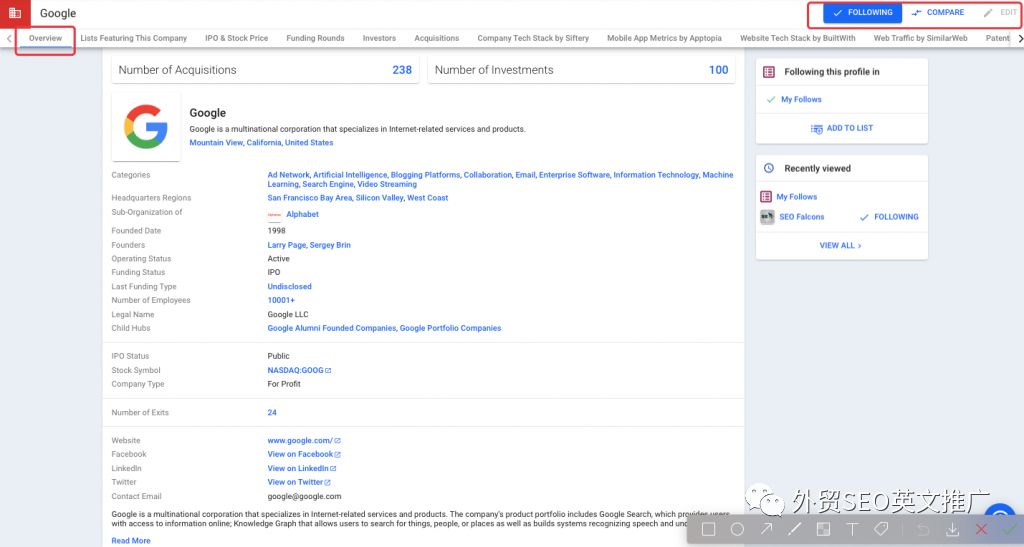Select the text annotation tool
The image size is (1024, 547).
pos(852,529)
